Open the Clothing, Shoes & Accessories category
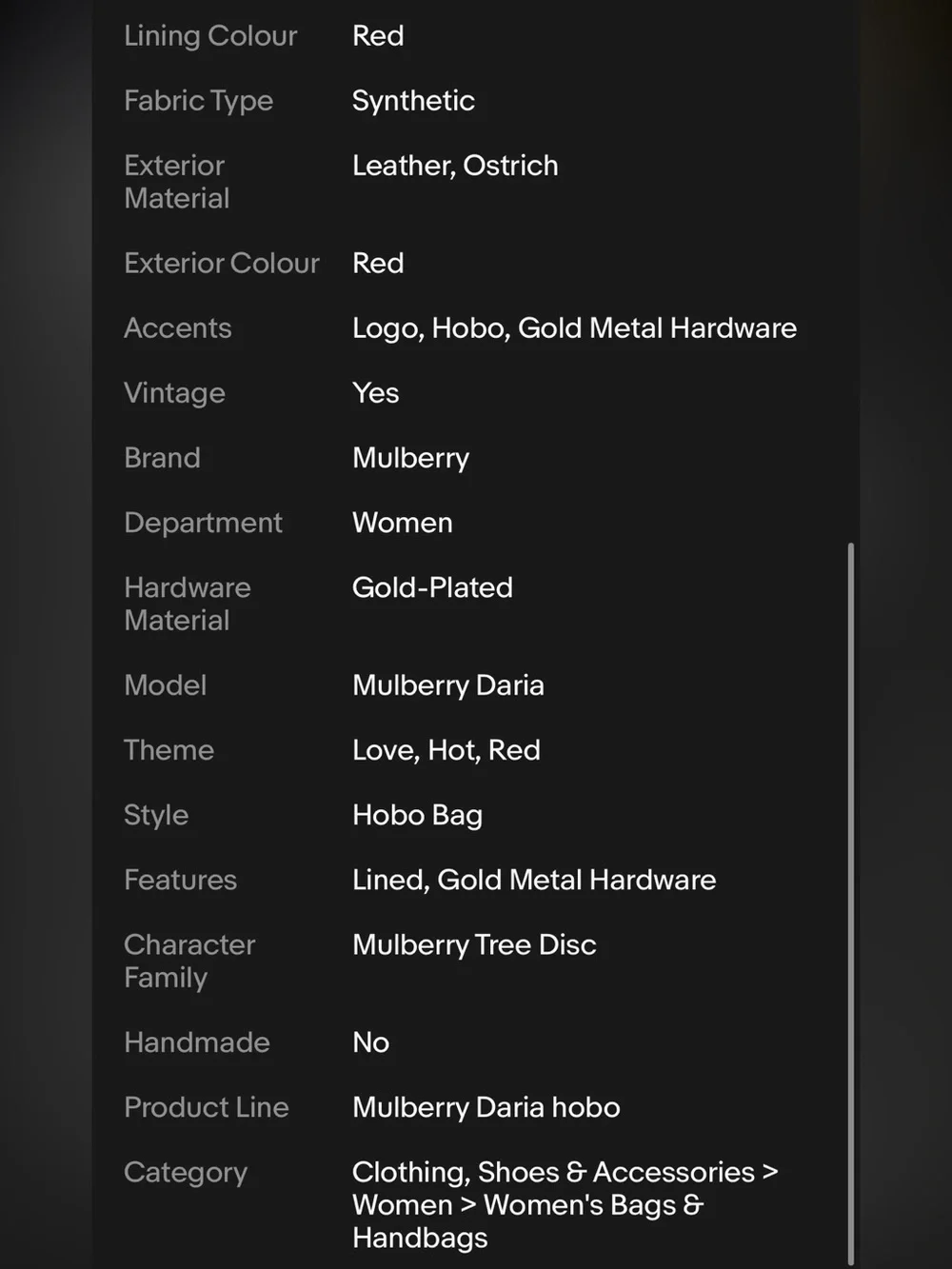The height and width of the screenshot is (1269, 952). point(553,1173)
